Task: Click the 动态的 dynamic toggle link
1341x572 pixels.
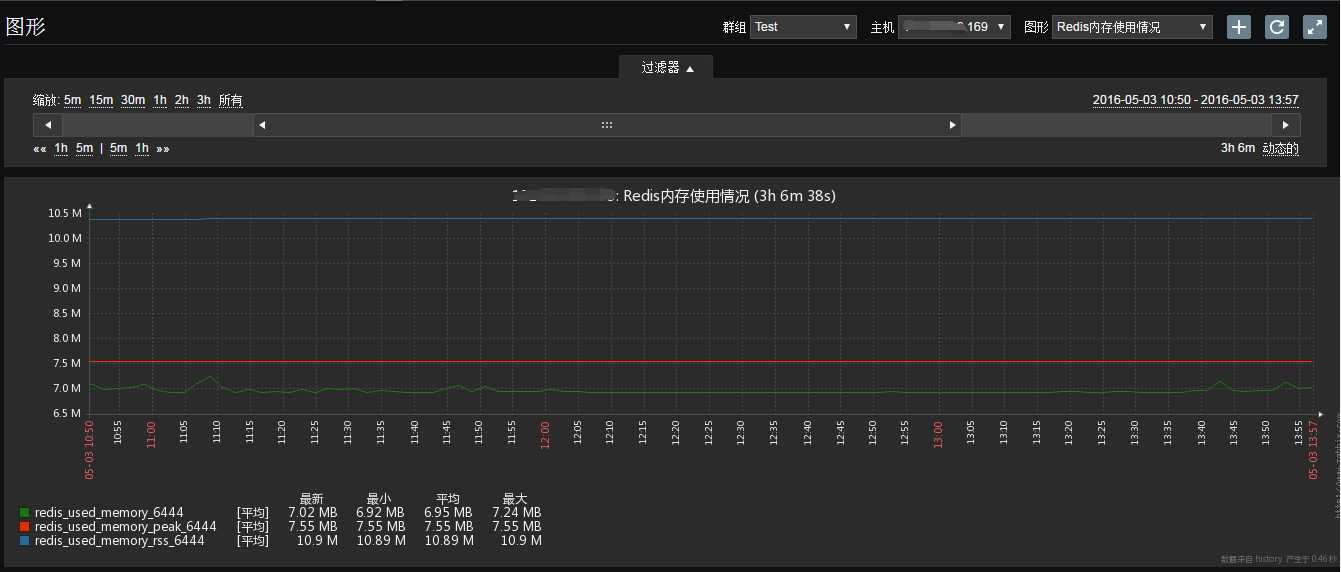Action: [x=1280, y=148]
